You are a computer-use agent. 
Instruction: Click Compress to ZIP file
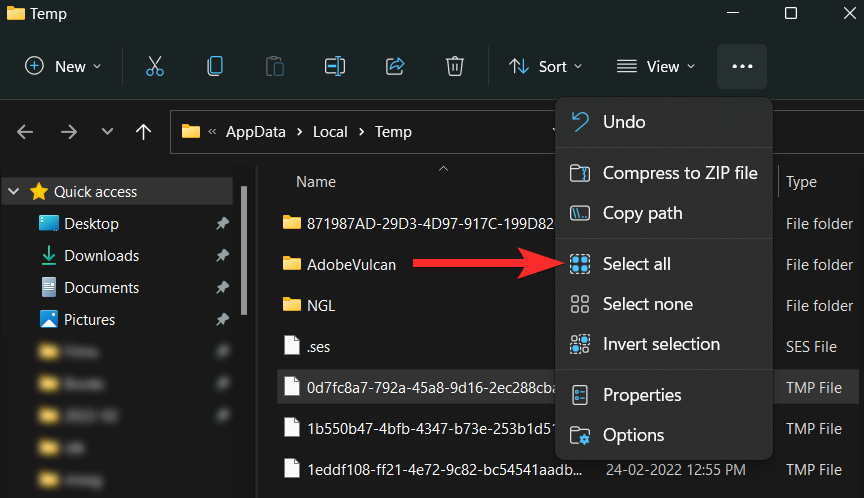click(679, 173)
